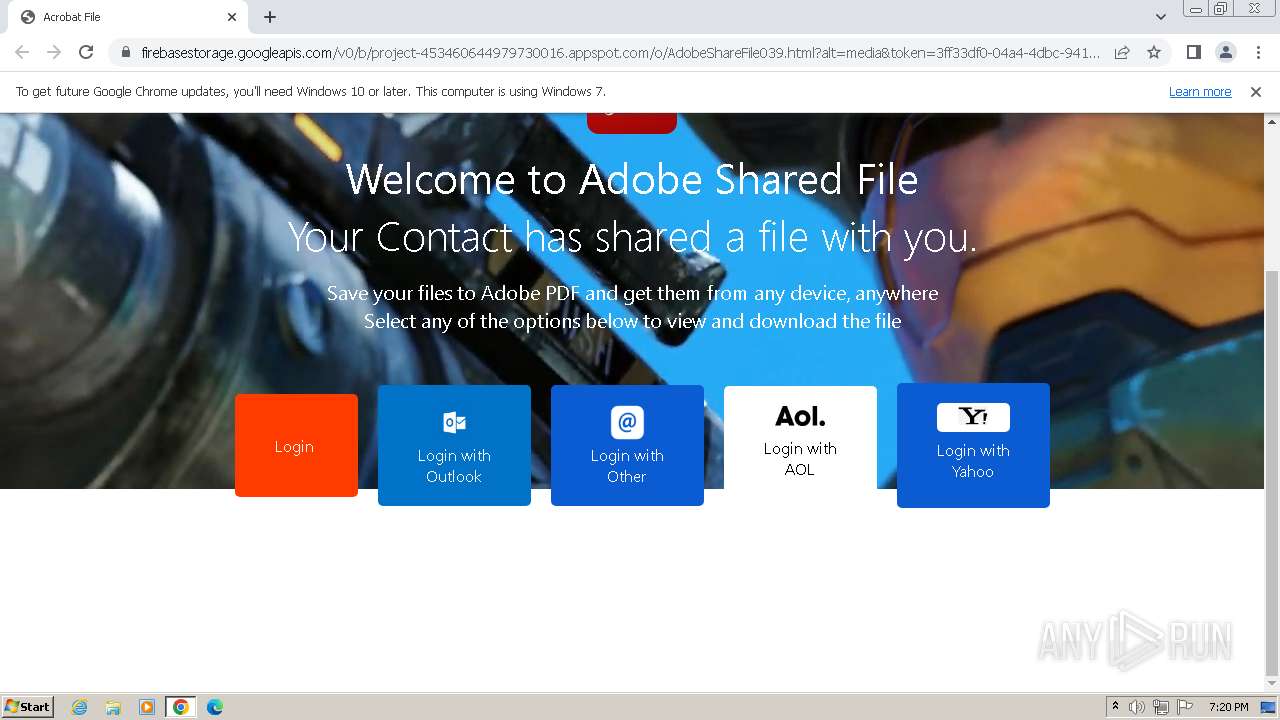Open network tray icon

tap(1161, 707)
